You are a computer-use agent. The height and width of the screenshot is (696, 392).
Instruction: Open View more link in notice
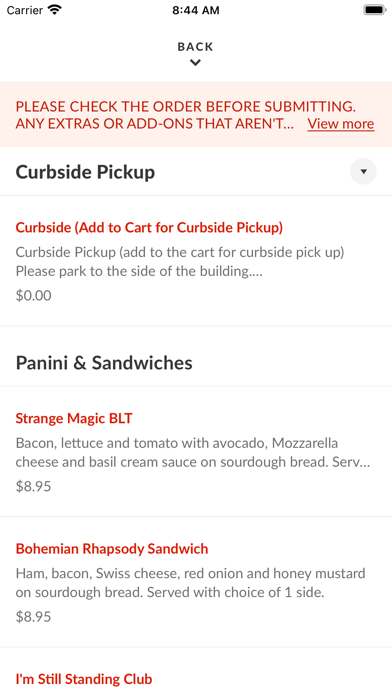pyautogui.click(x=341, y=124)
